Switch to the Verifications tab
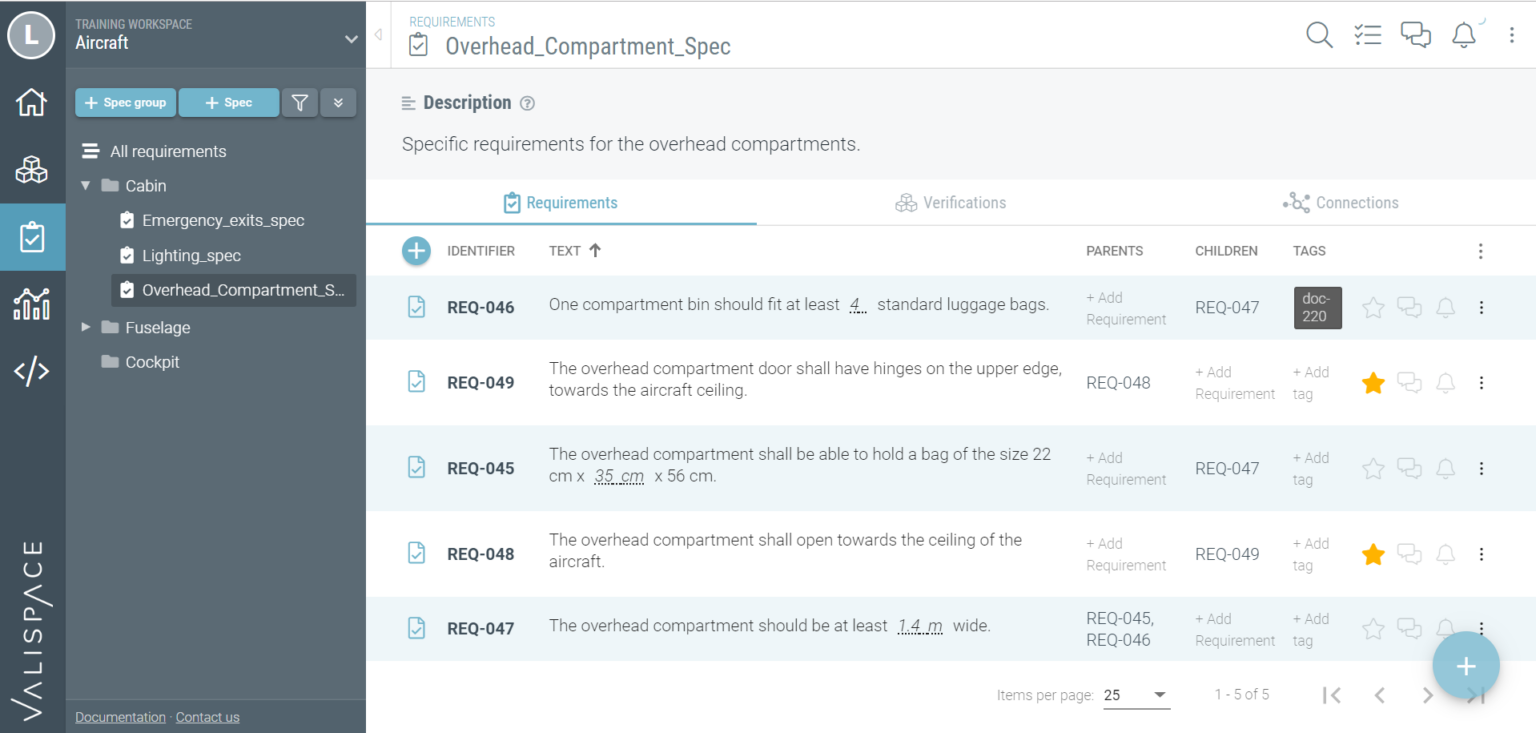This screenshot has height=733, width=1536. [x=950, y=202]
